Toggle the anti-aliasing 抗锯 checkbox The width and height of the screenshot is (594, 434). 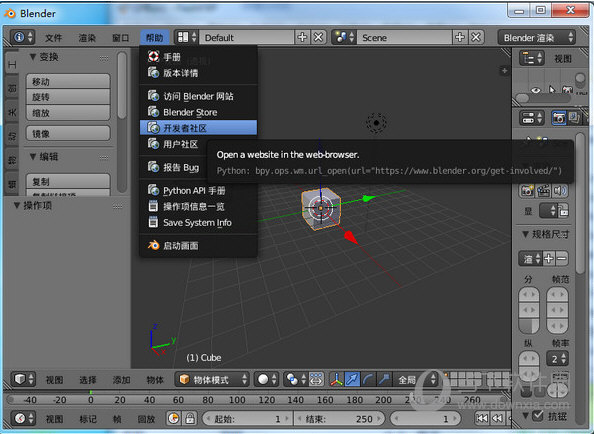[537, 416]
